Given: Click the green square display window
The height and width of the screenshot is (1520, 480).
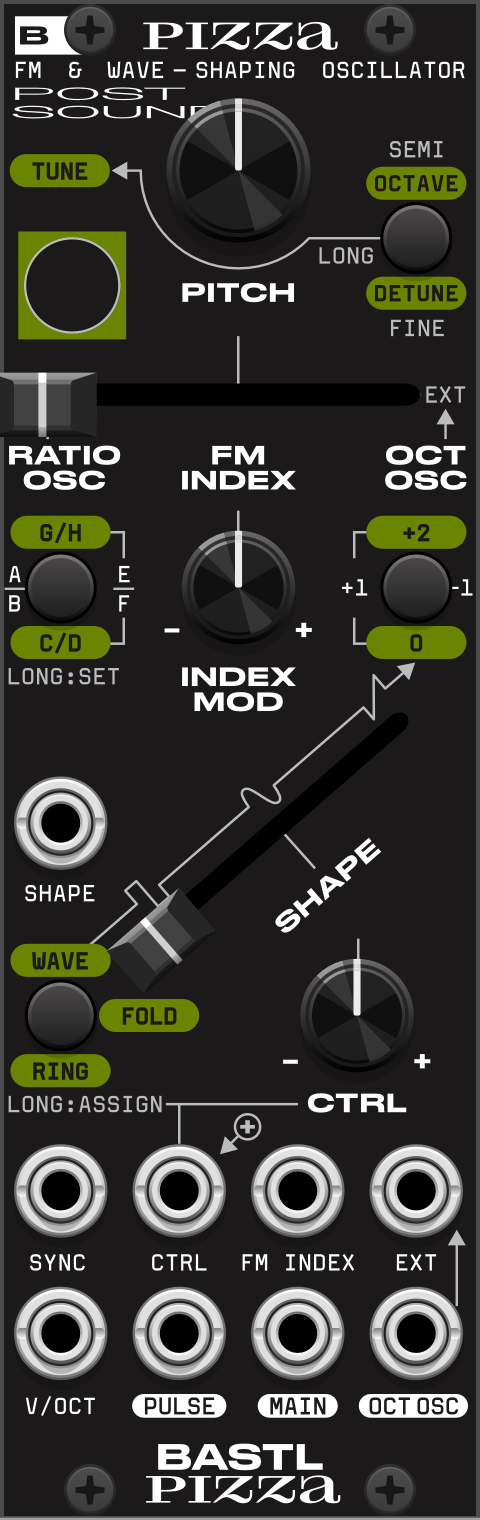Looking at the screenshot, I should click(x=72, y=285).
